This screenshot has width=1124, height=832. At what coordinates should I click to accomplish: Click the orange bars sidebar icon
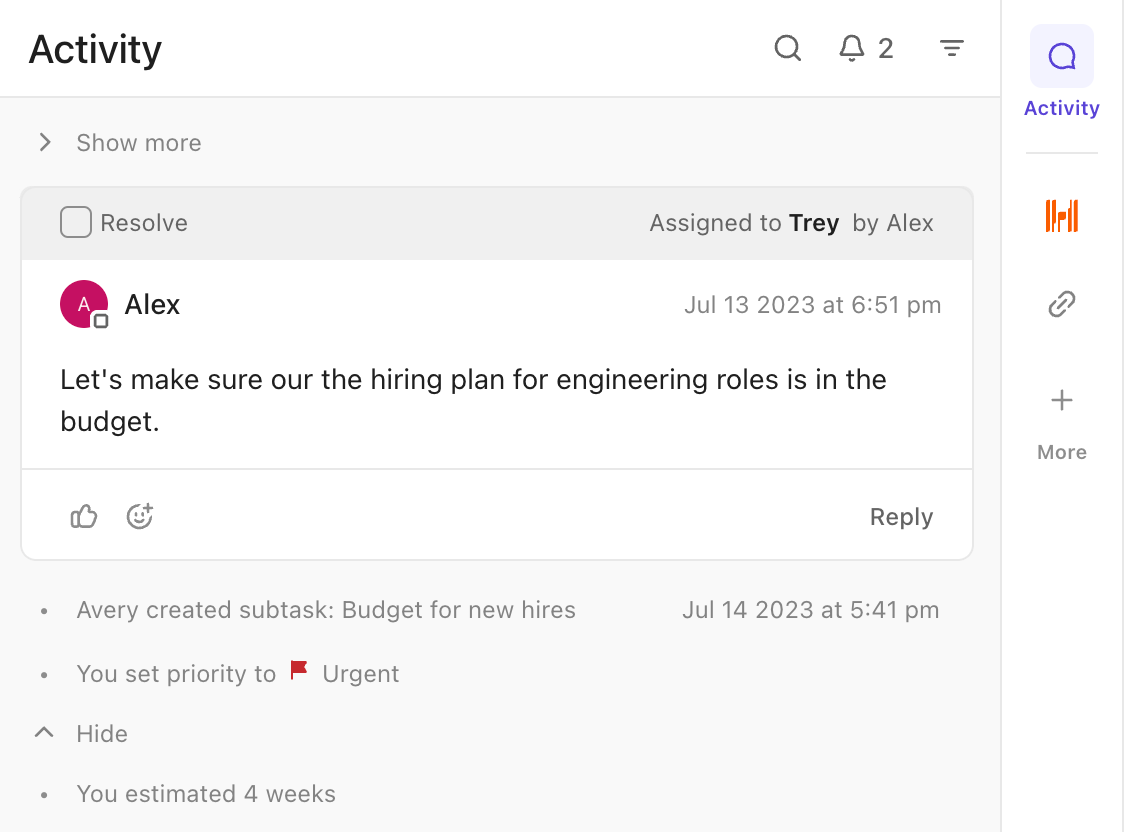click(x=1061, y=216)
